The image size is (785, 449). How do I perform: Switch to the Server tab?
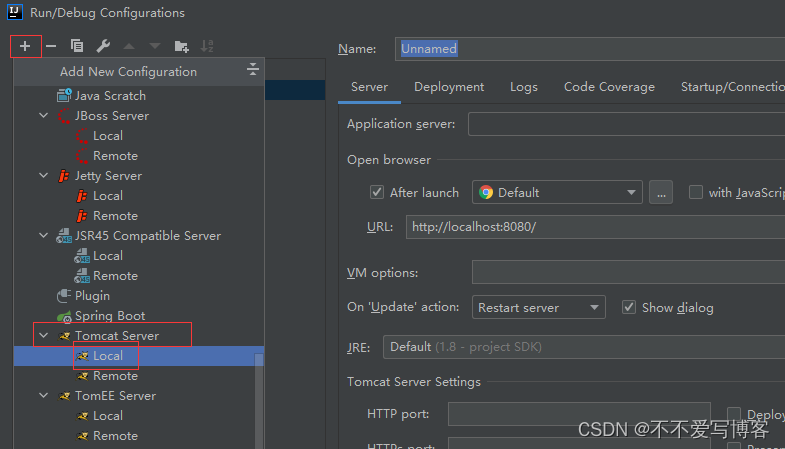(369, 87)
